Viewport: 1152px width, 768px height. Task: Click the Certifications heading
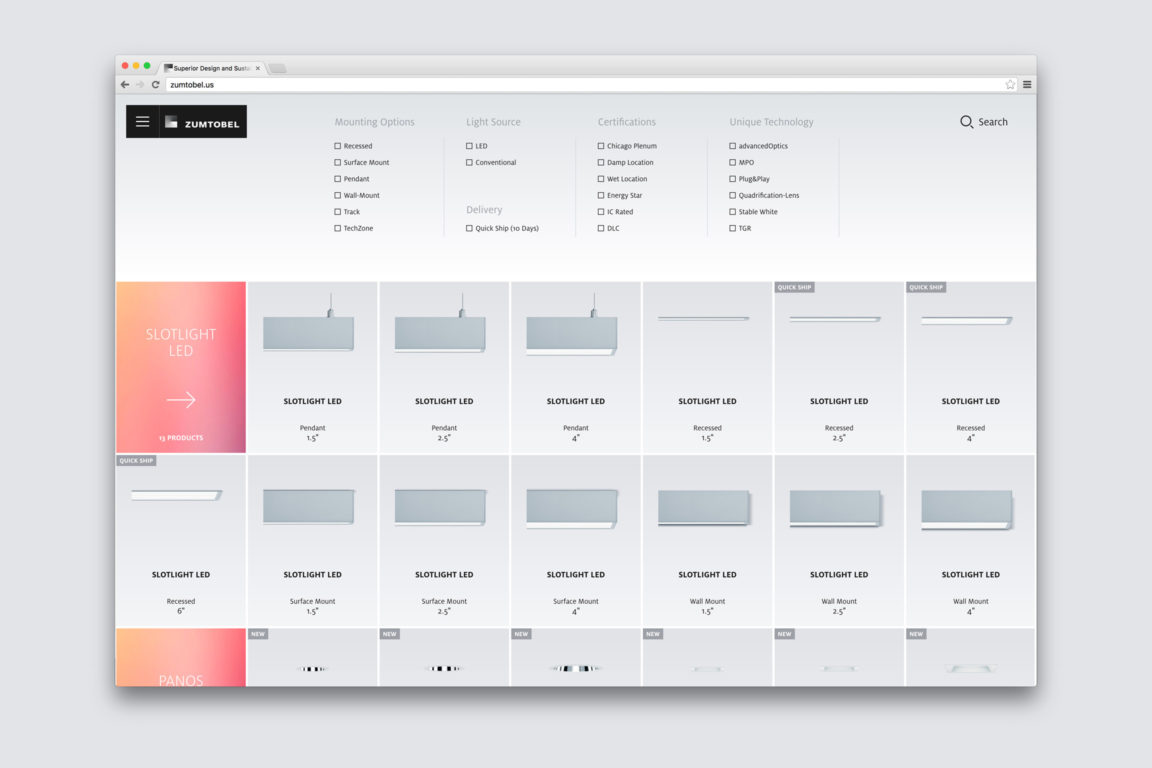tap(627, 122)
